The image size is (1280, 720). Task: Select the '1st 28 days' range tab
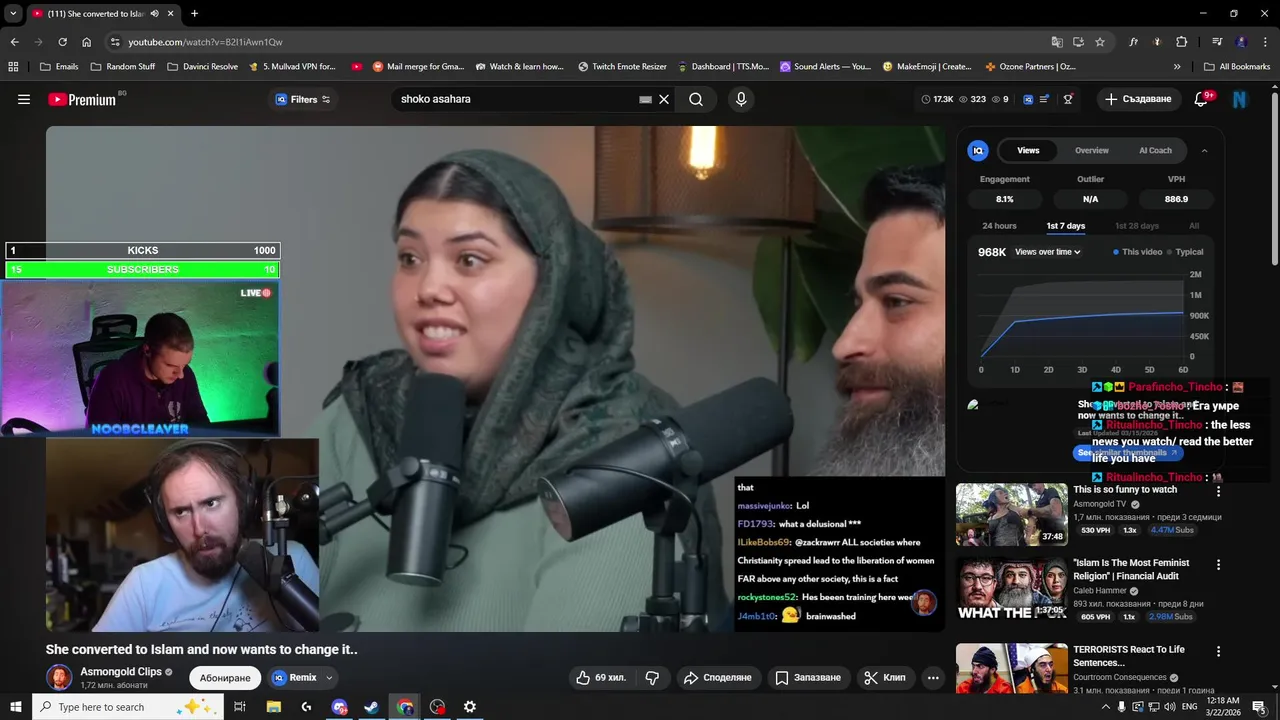[x=1137, y=226]
